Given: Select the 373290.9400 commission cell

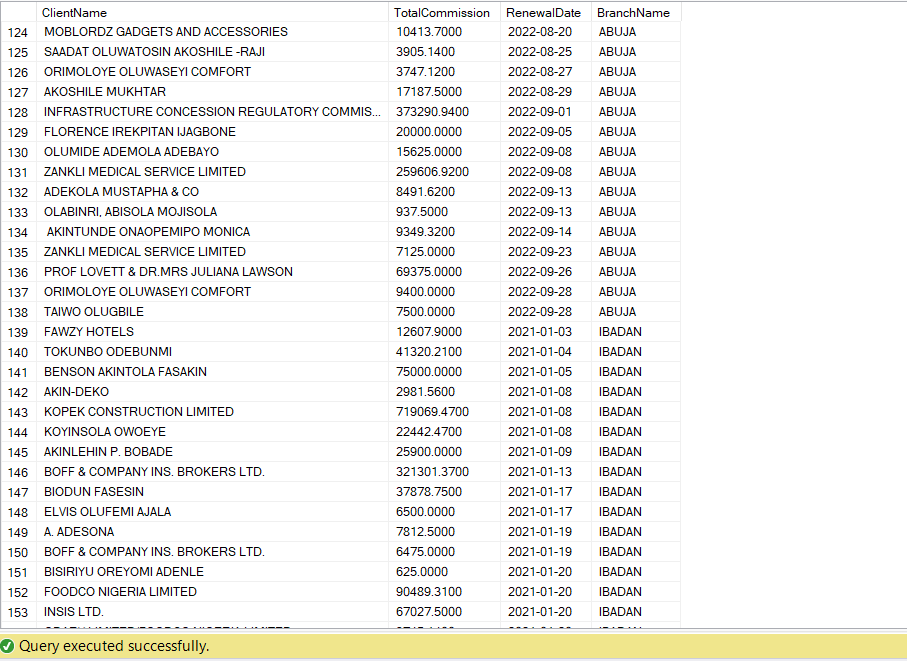Looking at the screenshot, I should 444,112.
